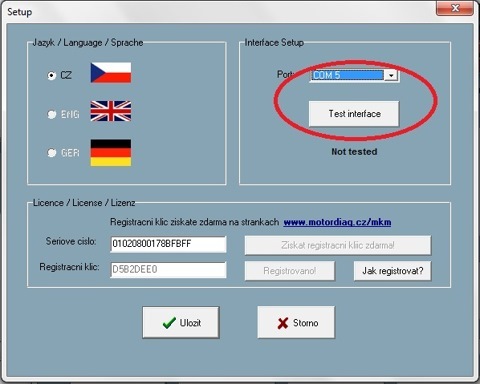Image resolution: width=480 pixels, height=384 pixels.
Task: Click the Not tested status text
Action: (354, 152)
